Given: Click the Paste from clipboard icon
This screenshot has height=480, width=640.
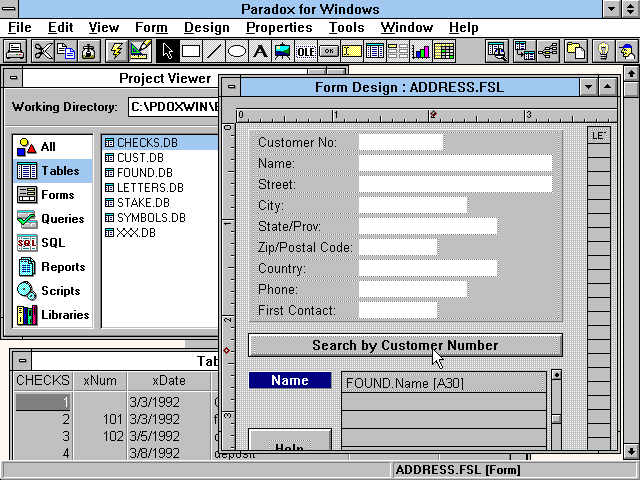Looking at the screenshot, I should coord(89,51).
